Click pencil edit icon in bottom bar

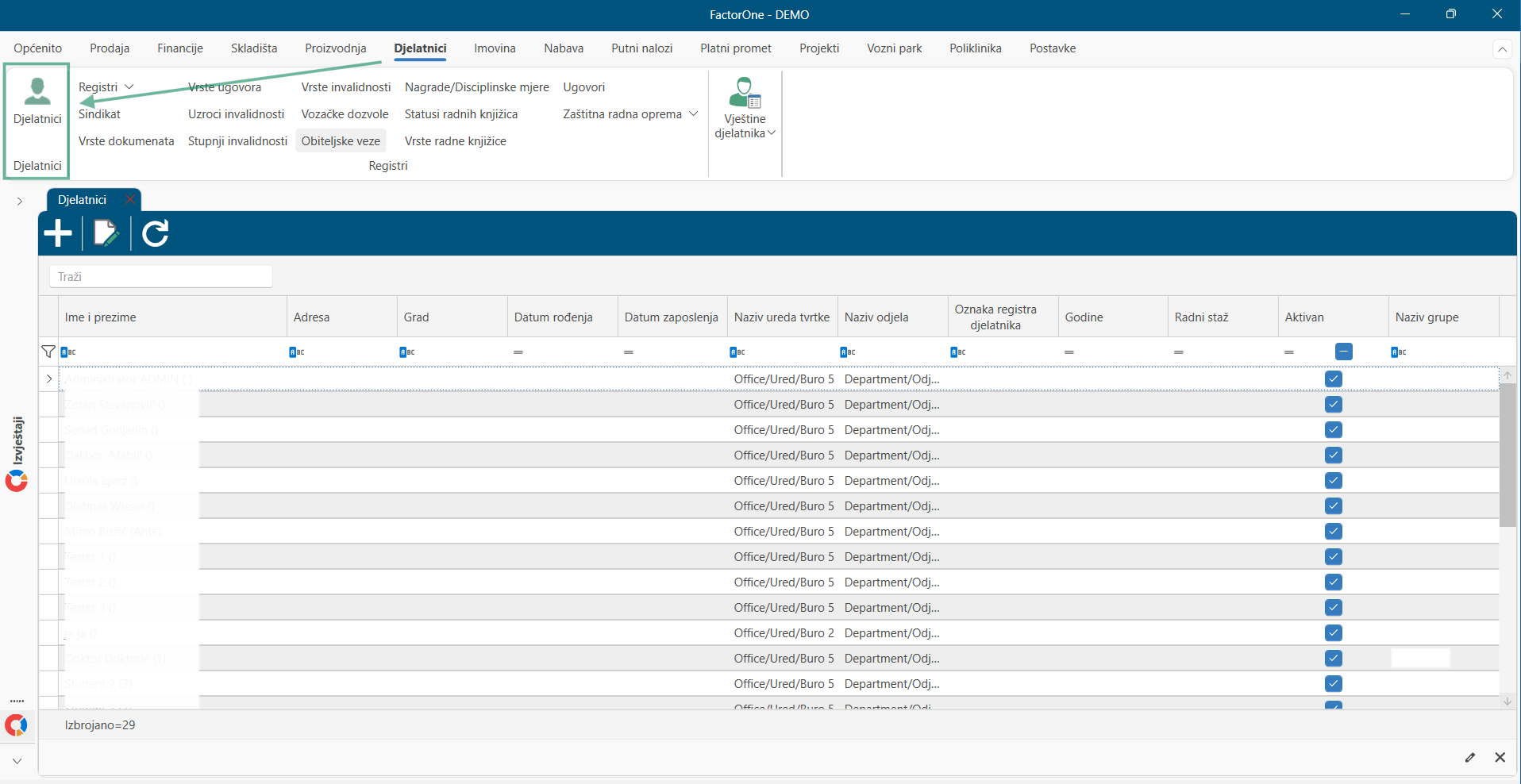(x=1470, y=757)
